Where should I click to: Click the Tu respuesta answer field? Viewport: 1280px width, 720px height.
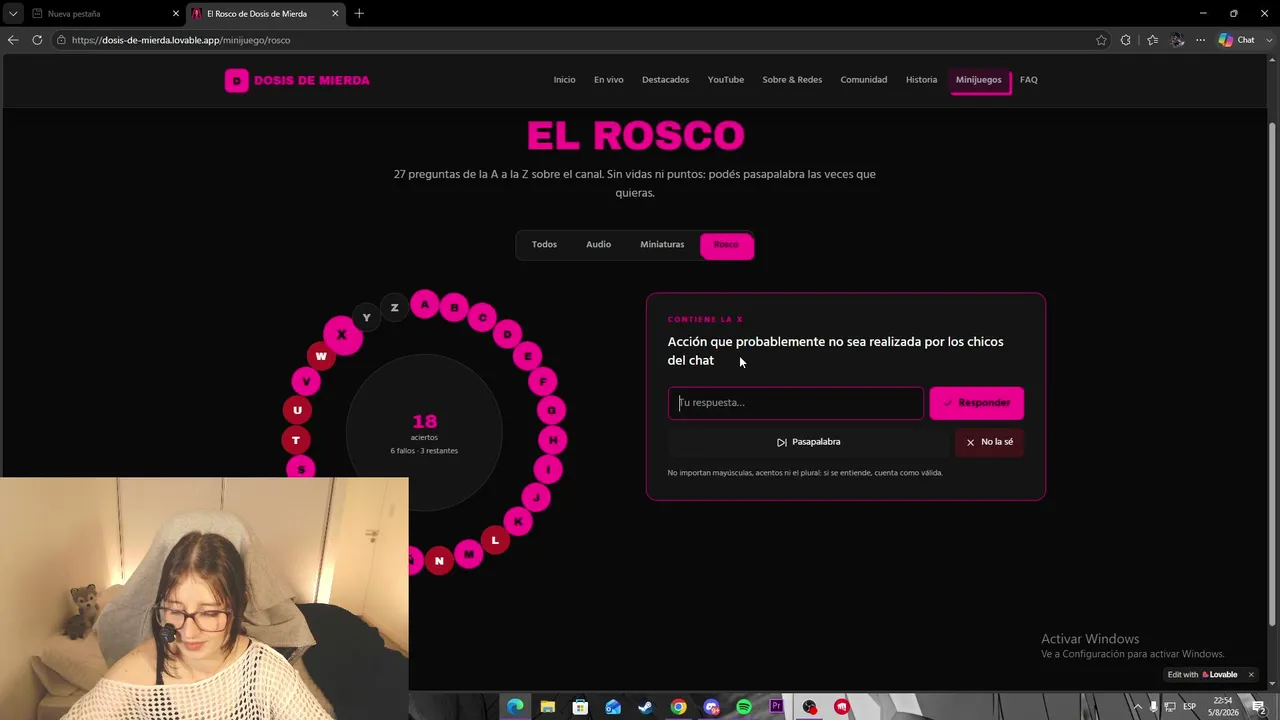click(x=796, y=403)
